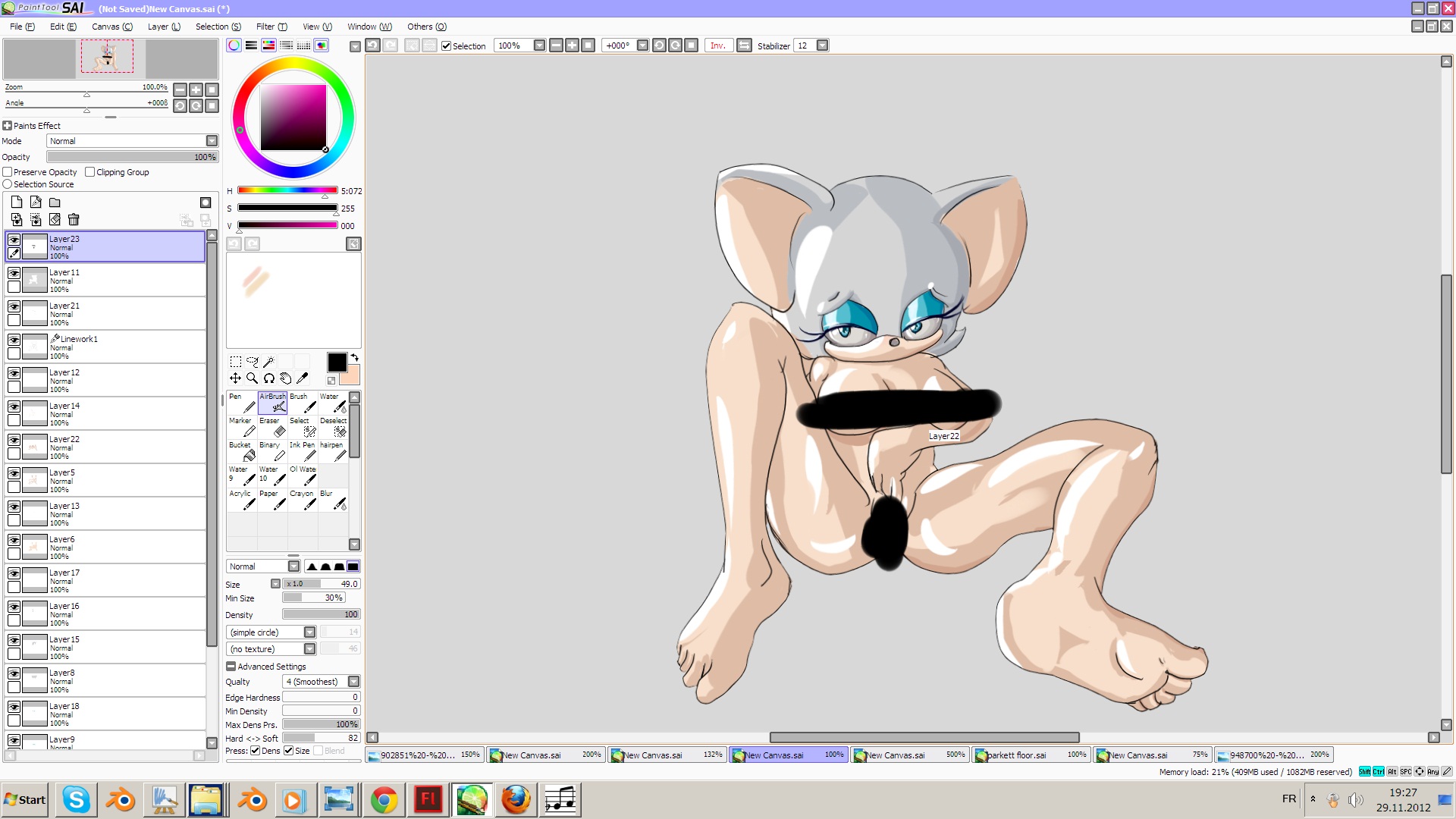Viewport: 1456px width, 819px height.
Task: Open the Quality dropdown set to 4 (Smoothest)
Action: point(353,681)
